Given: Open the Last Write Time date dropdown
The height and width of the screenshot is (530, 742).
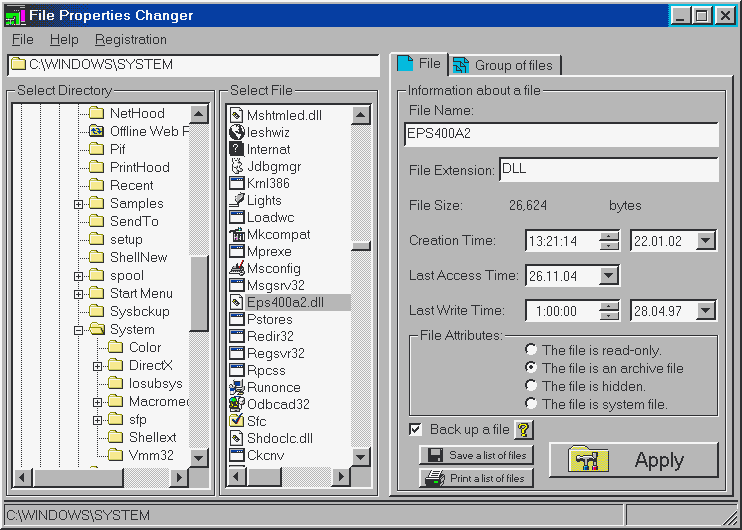Looking at the screenshot, I should 705,311.
